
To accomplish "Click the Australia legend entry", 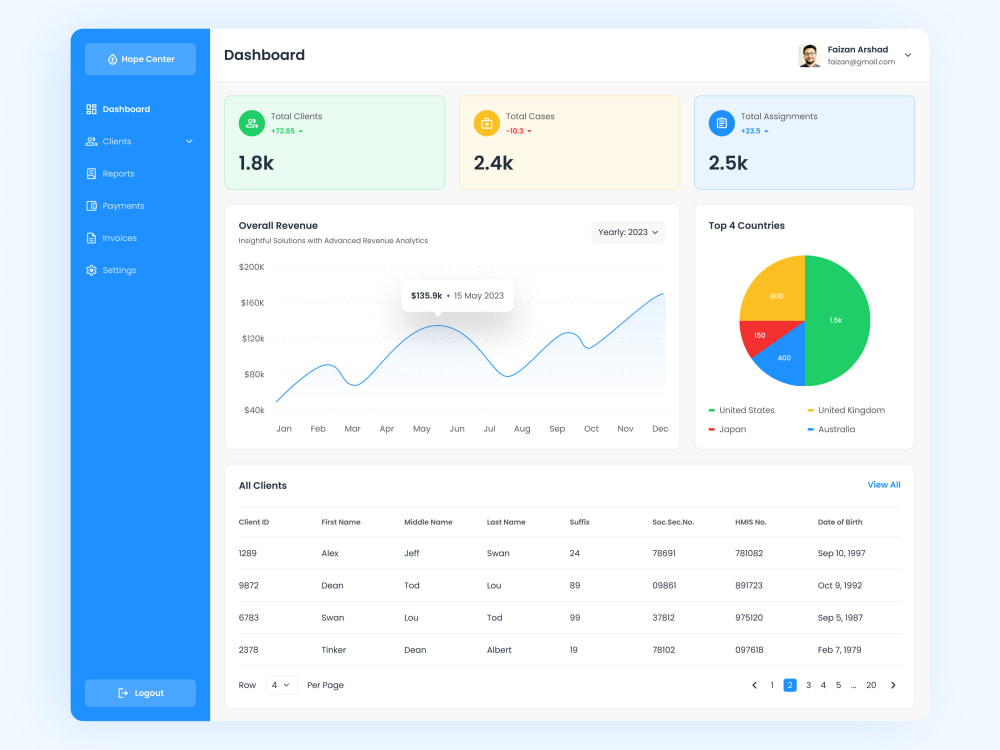I will click(831, 429).
